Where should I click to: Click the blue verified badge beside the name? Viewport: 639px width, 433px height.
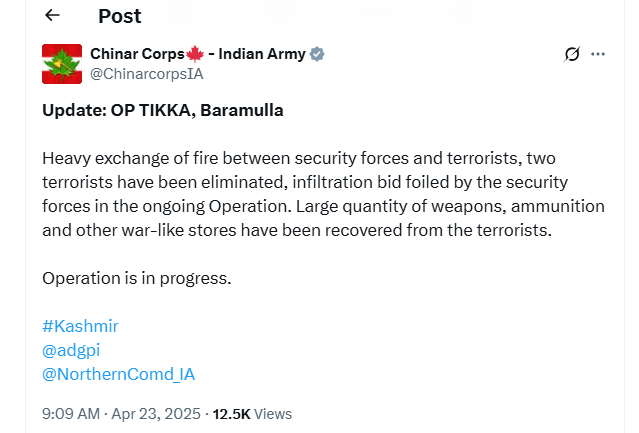pyautogui.click(x=317, y=54)
